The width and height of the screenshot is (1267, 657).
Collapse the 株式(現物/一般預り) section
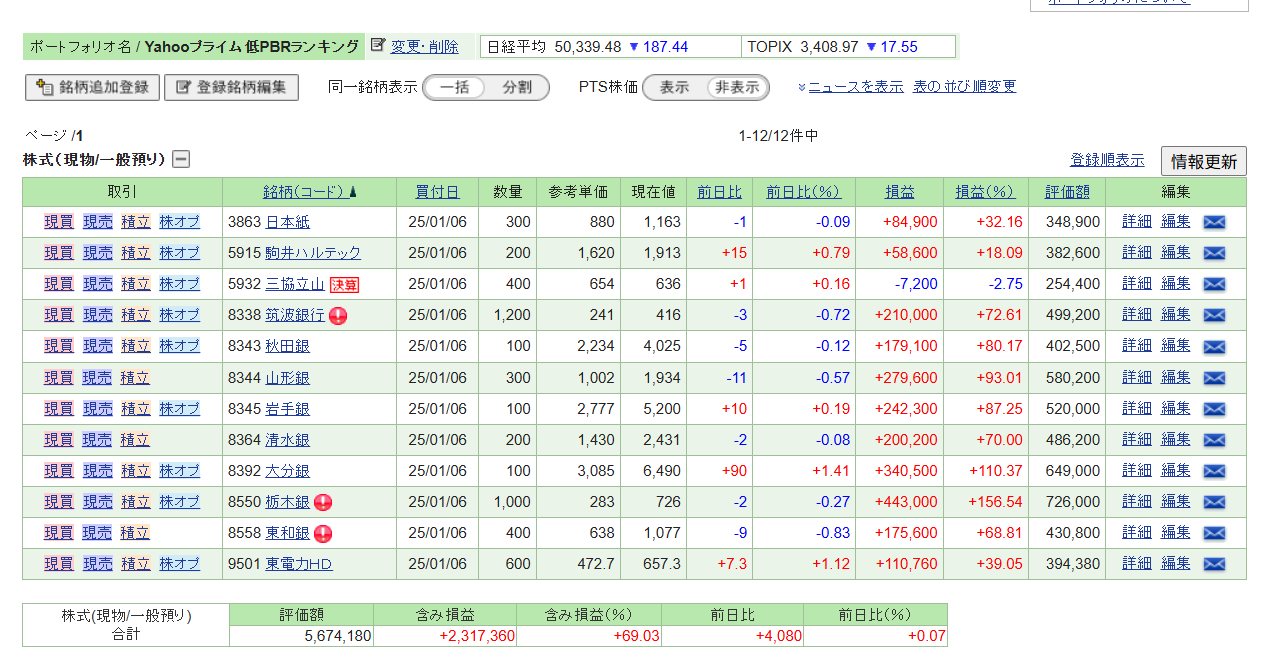tap(181, 159)
